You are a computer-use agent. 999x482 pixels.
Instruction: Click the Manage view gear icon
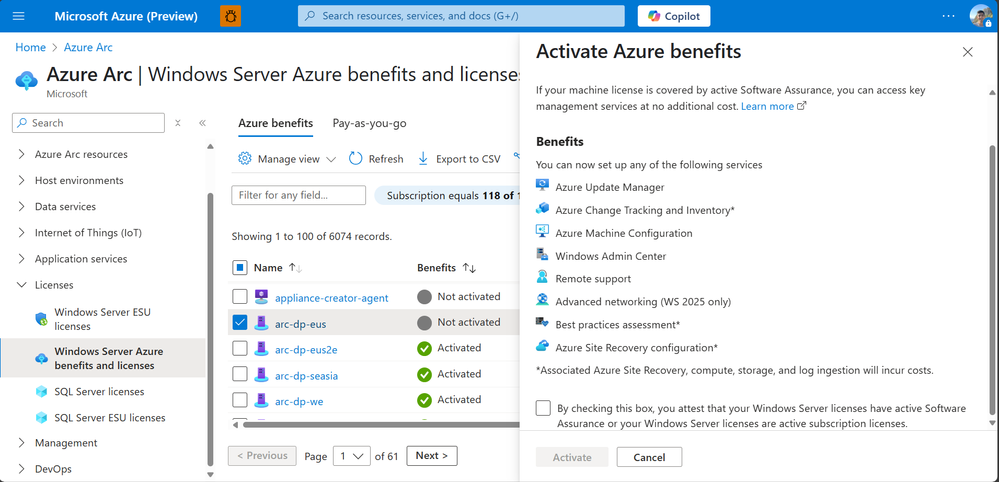(x=245, y=159)
